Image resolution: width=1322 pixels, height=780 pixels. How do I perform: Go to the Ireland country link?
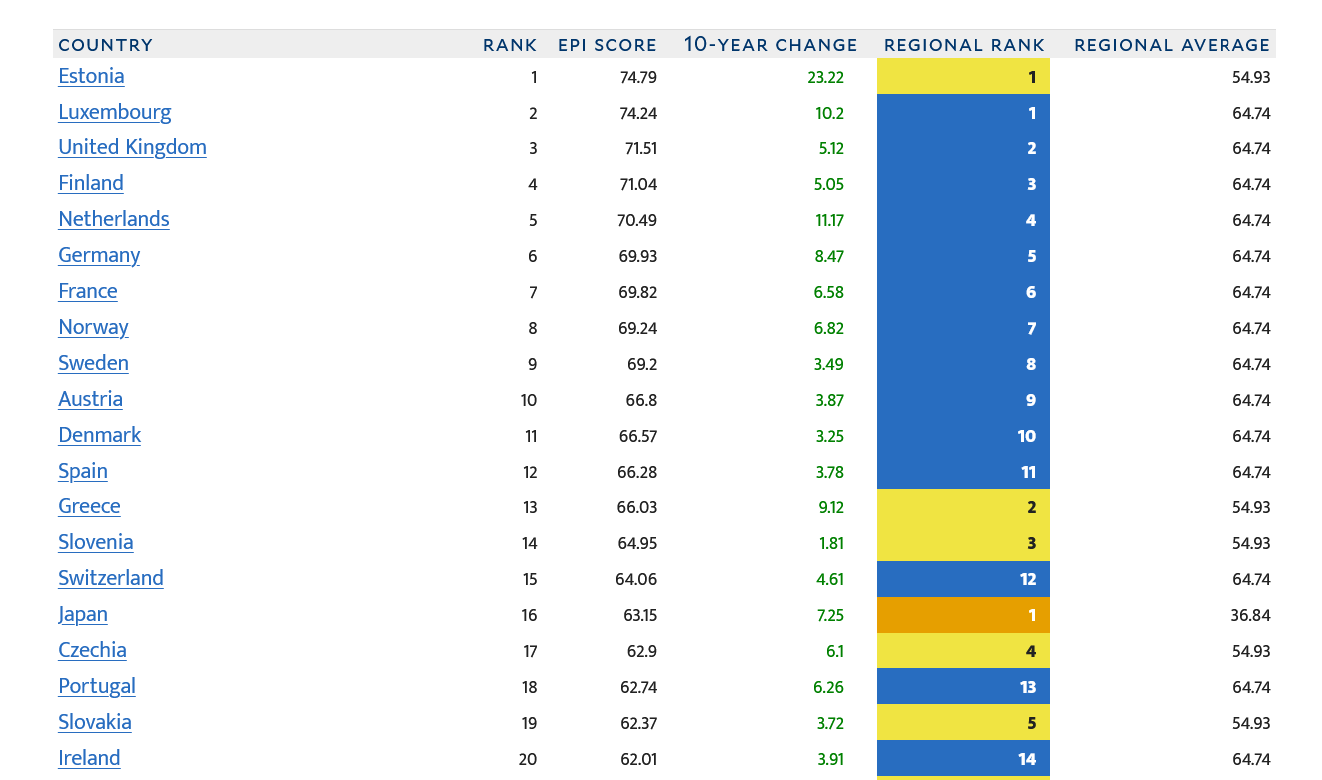[x=89, y=759]
